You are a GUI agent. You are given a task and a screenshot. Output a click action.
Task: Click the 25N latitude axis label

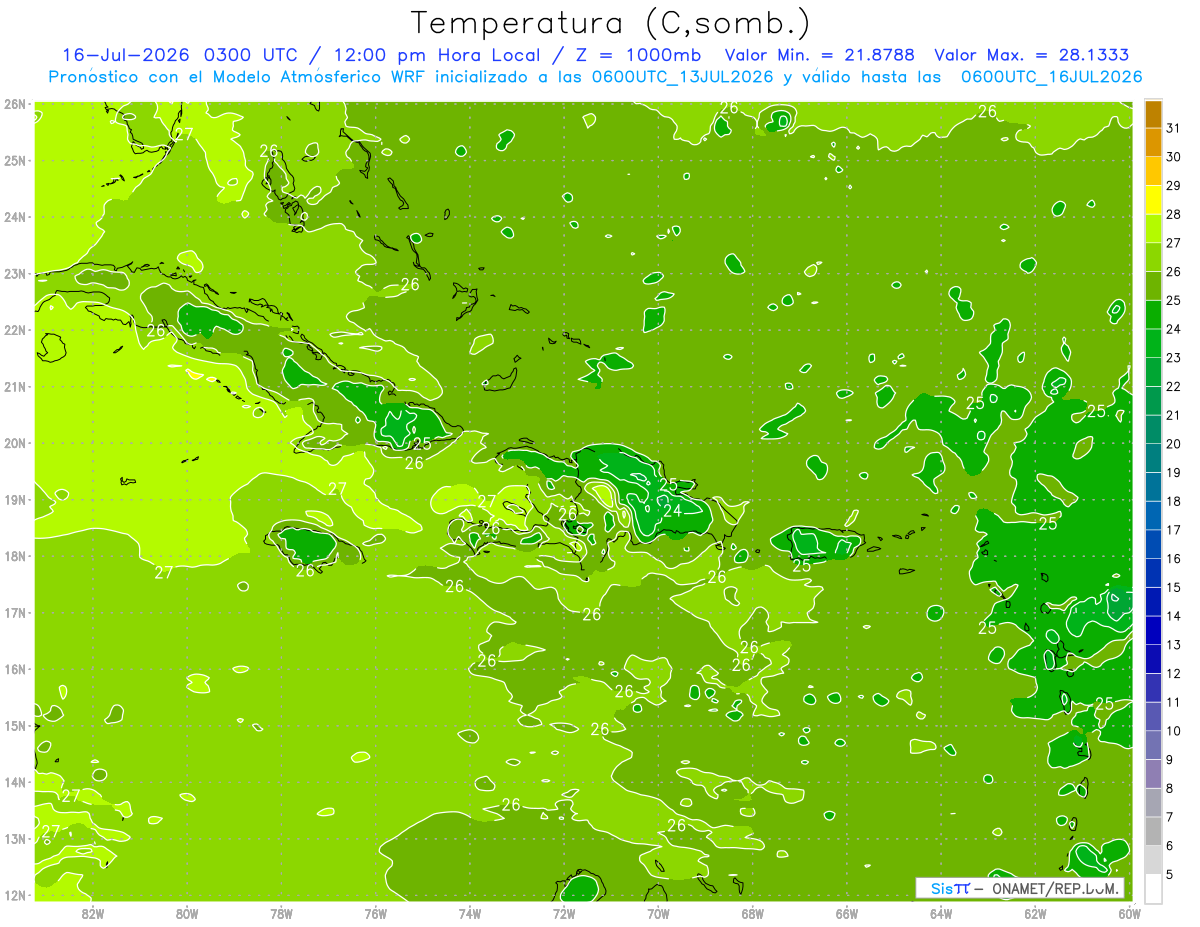tap(14, 160)
